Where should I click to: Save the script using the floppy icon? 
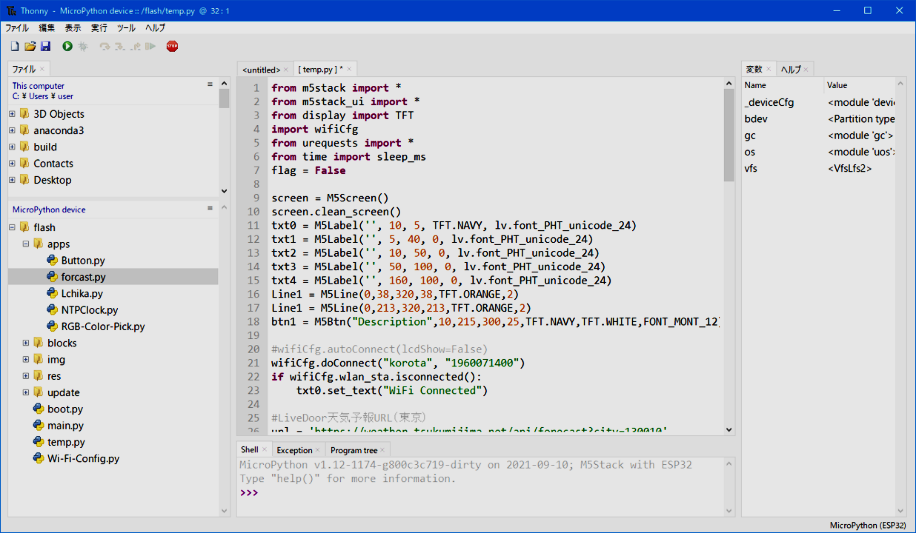point(45,46)
